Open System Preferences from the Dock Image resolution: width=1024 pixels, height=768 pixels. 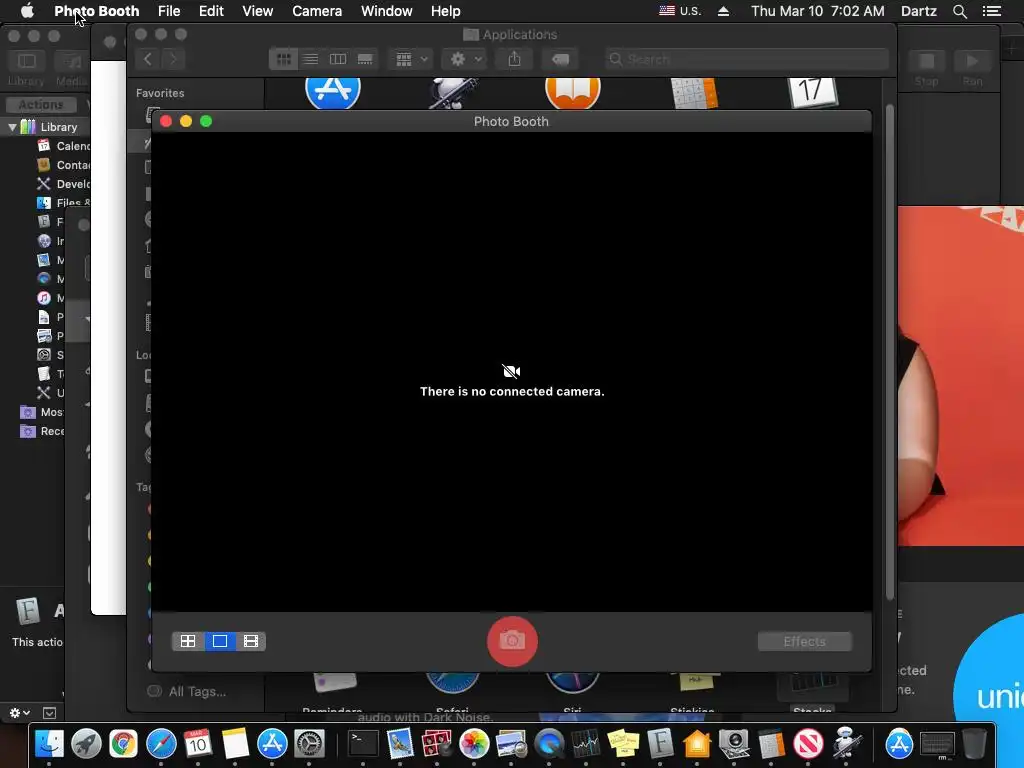pyautogui.click(x=310, y=743)
